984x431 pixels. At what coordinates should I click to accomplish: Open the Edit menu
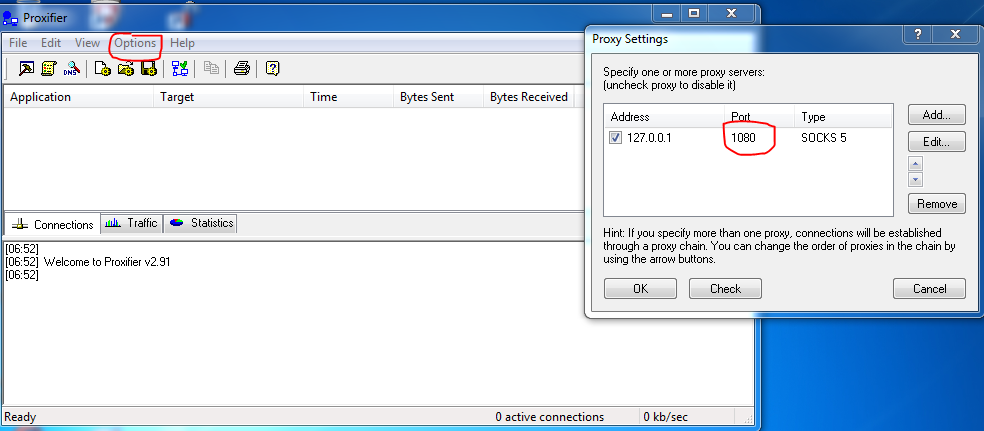[51, 43]
